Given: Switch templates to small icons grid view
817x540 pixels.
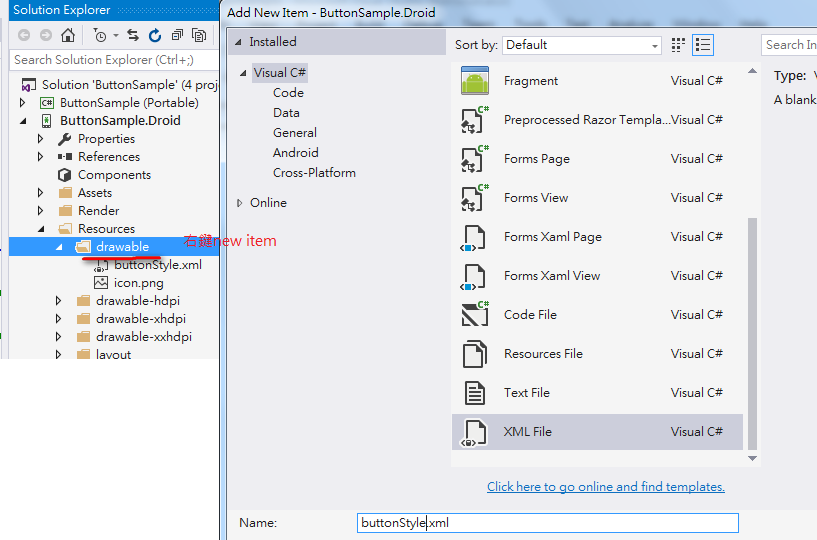Looking at the screenshot, I should pos(679,45).
